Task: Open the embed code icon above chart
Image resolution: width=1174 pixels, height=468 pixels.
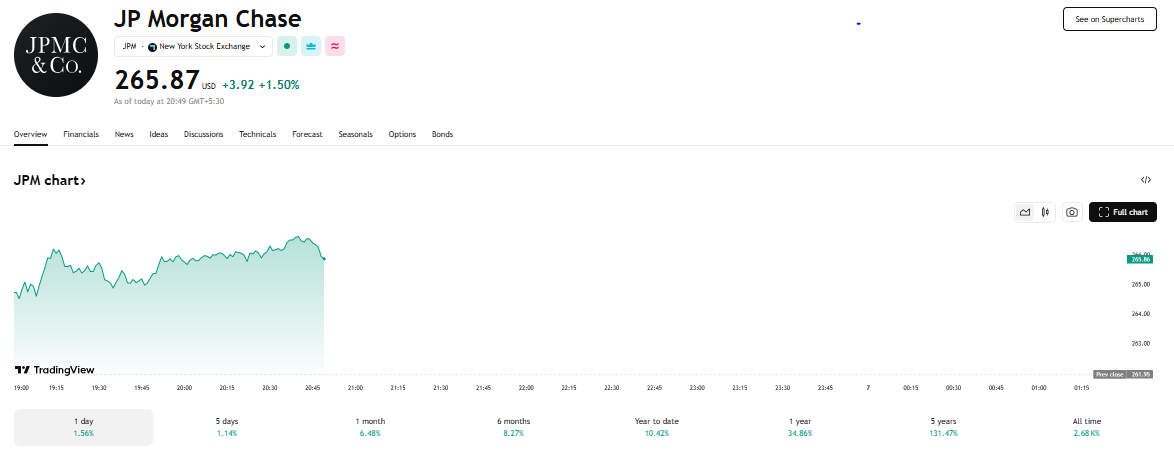Action: click(1146, 180)
